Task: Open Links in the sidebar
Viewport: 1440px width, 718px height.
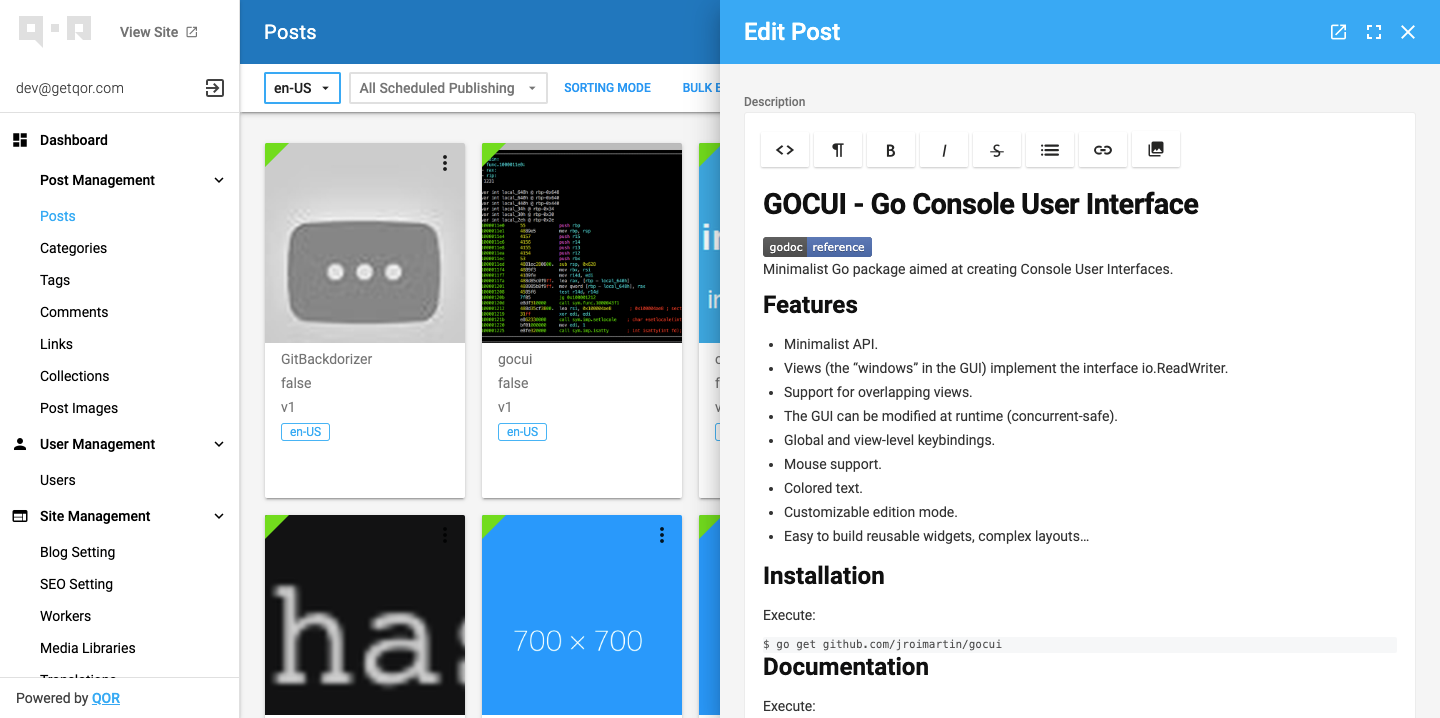Action: coord(56,344)
